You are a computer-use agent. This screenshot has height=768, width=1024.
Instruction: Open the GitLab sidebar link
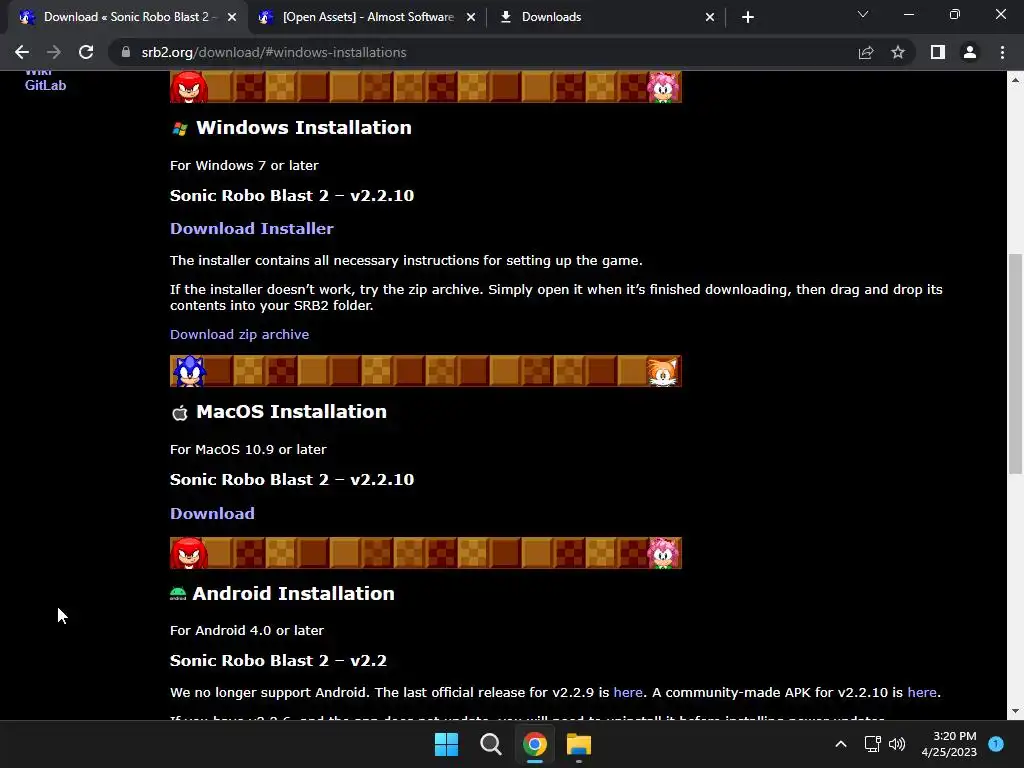coord(45,86)
